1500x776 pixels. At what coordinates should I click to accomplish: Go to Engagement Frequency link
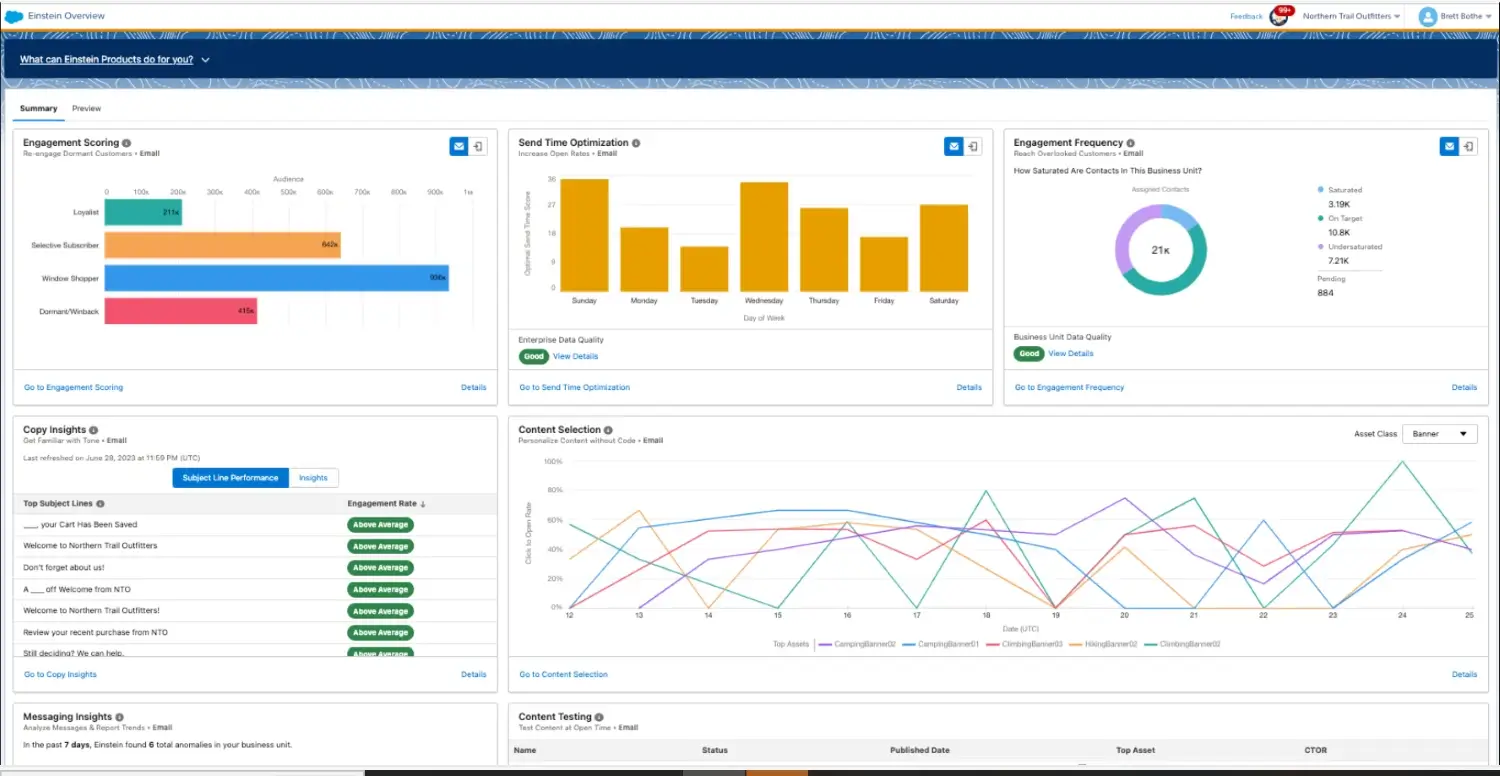1070,387
